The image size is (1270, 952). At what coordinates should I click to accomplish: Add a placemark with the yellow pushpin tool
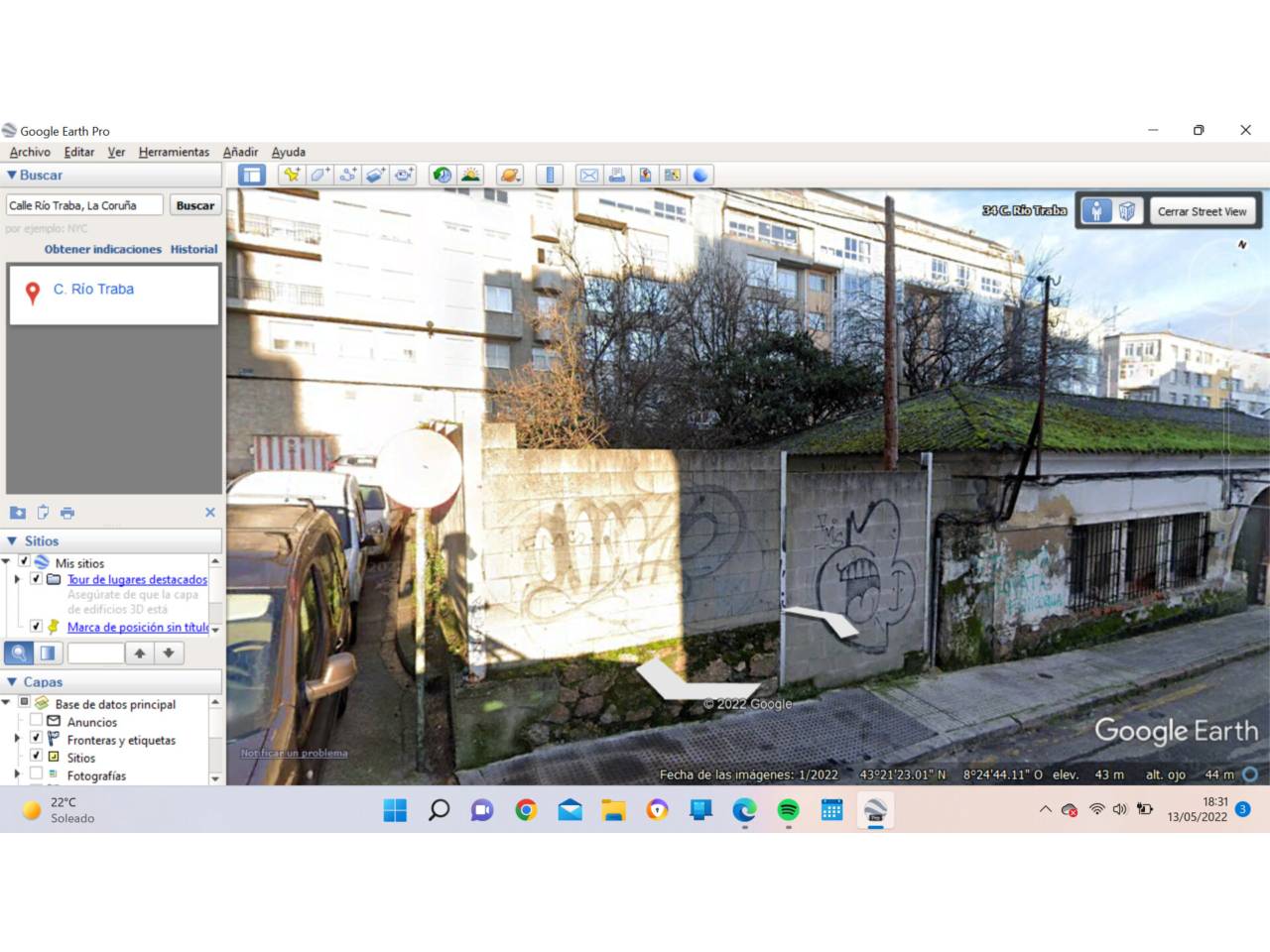pyautogui.click(x=291, y=176)
